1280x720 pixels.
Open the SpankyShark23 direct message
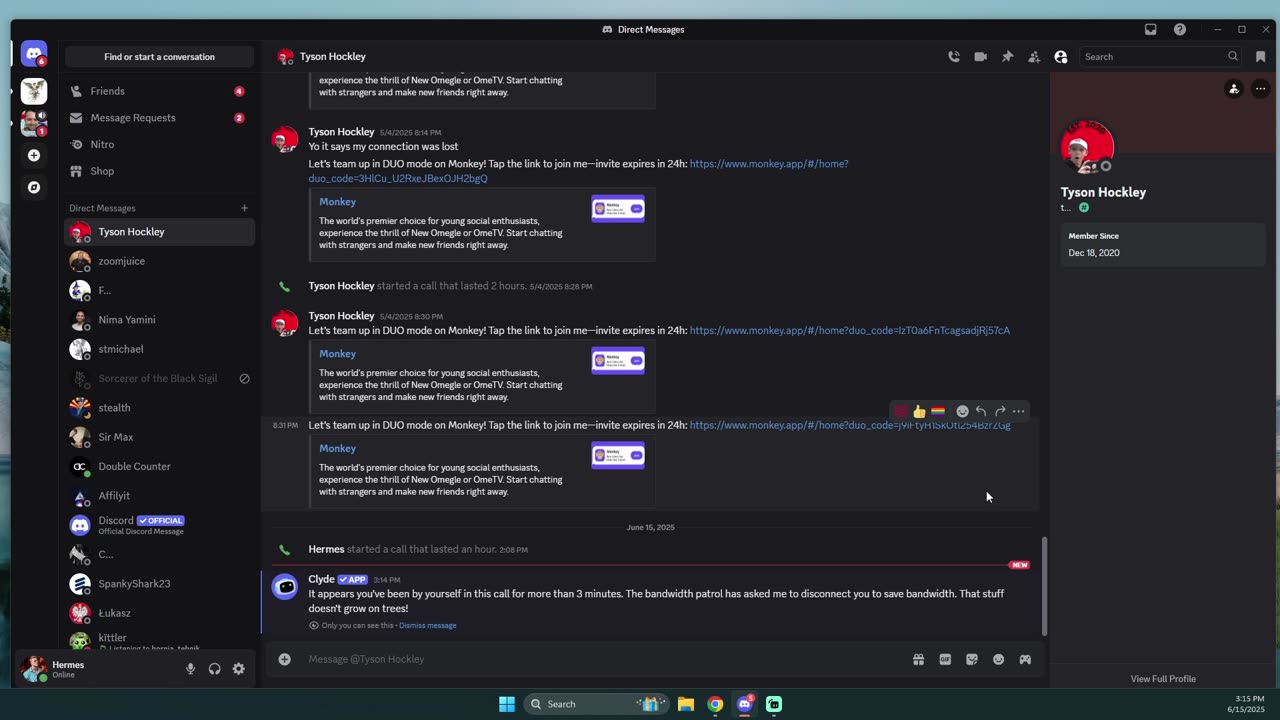coord(160,583)
